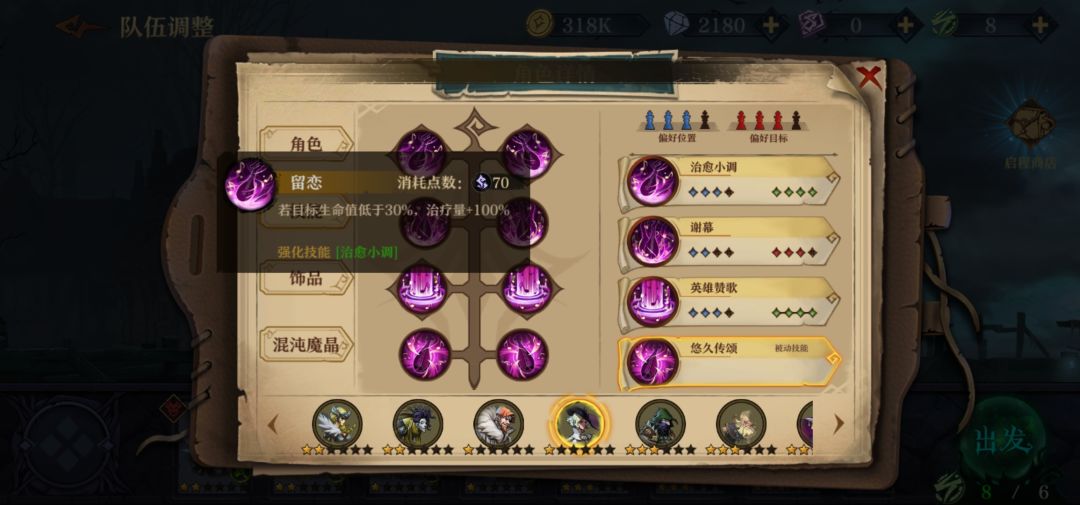Select the winged golden hero portrait
1080x505 pixels.
click(337, 424)
